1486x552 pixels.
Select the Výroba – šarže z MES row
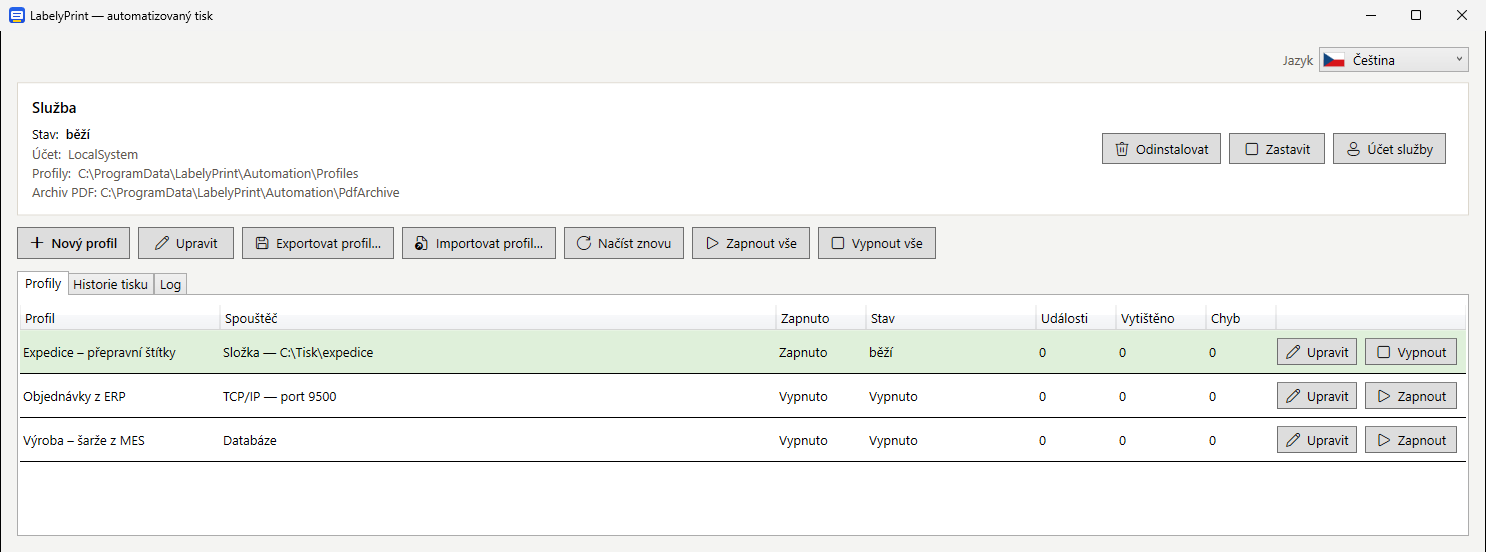[742, 440]
